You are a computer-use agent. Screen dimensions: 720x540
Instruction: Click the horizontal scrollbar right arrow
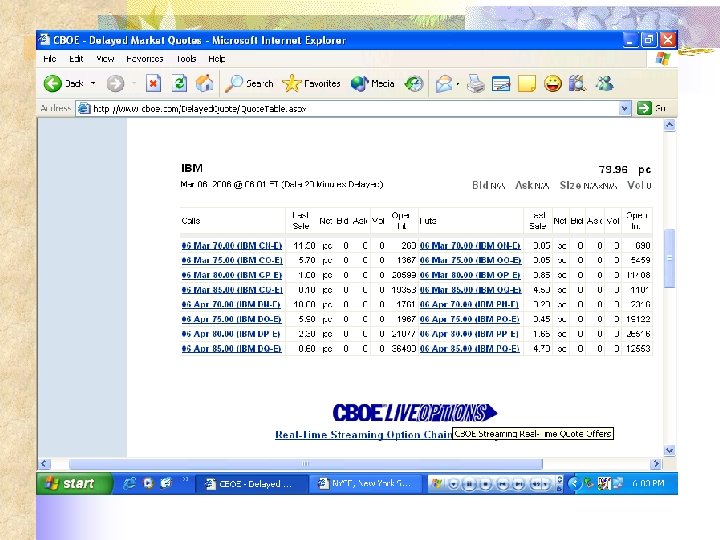[x=657, y=464]
